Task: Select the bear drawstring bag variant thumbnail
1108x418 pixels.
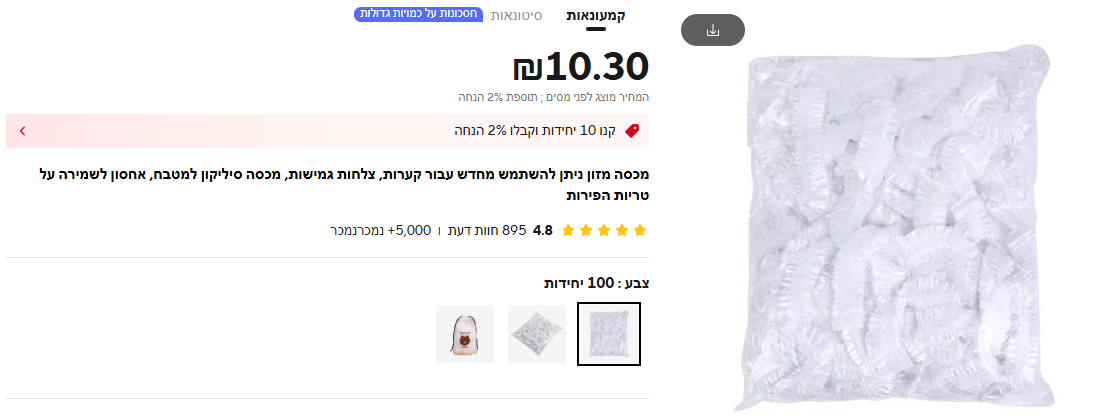Action: tap(465, 334)
